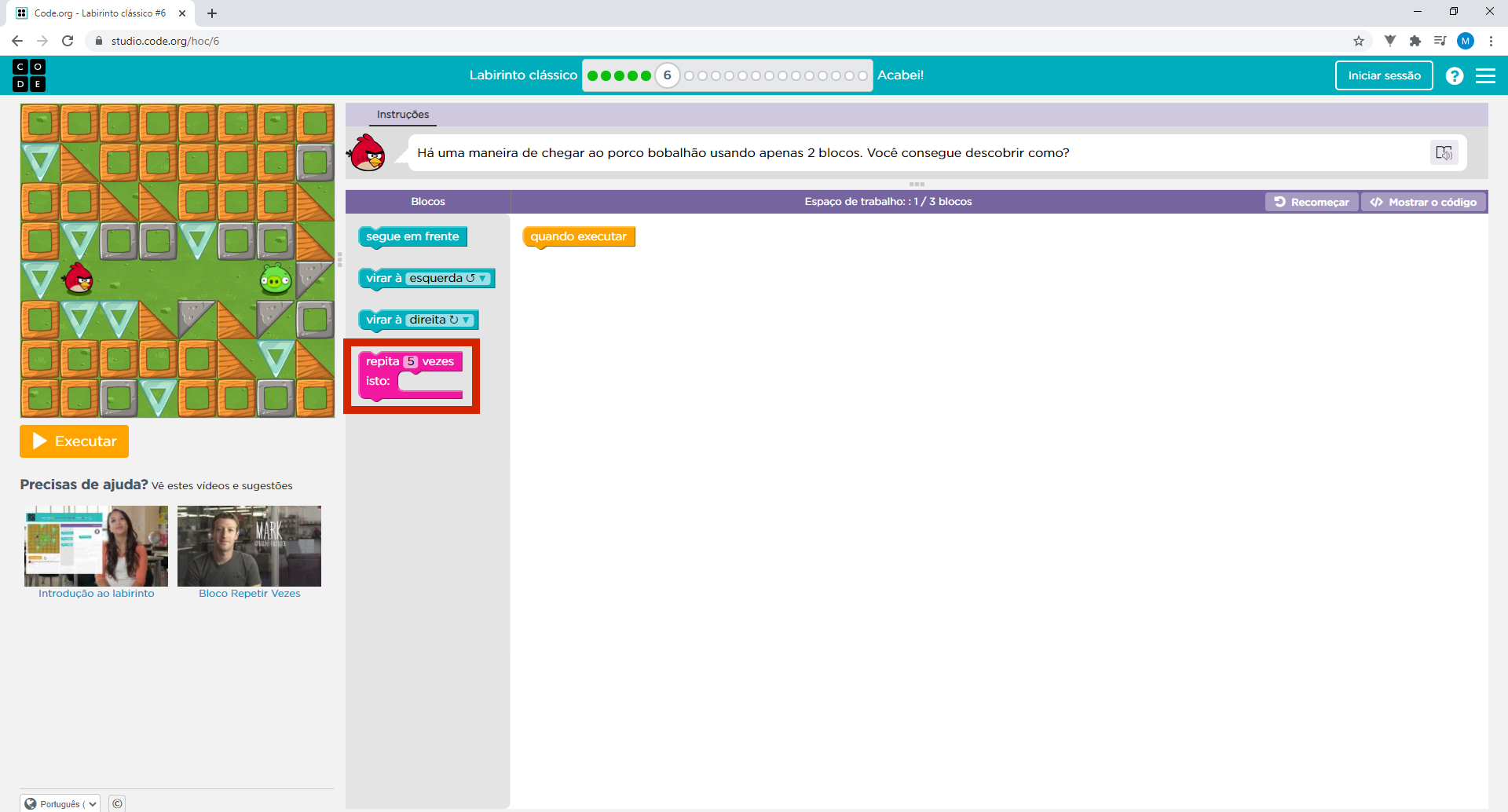The height and width of the screenshot is (812, 1508).
Task: Click the Bloco Repetir Vezes video thumbnail
Action: pos(249,546)
